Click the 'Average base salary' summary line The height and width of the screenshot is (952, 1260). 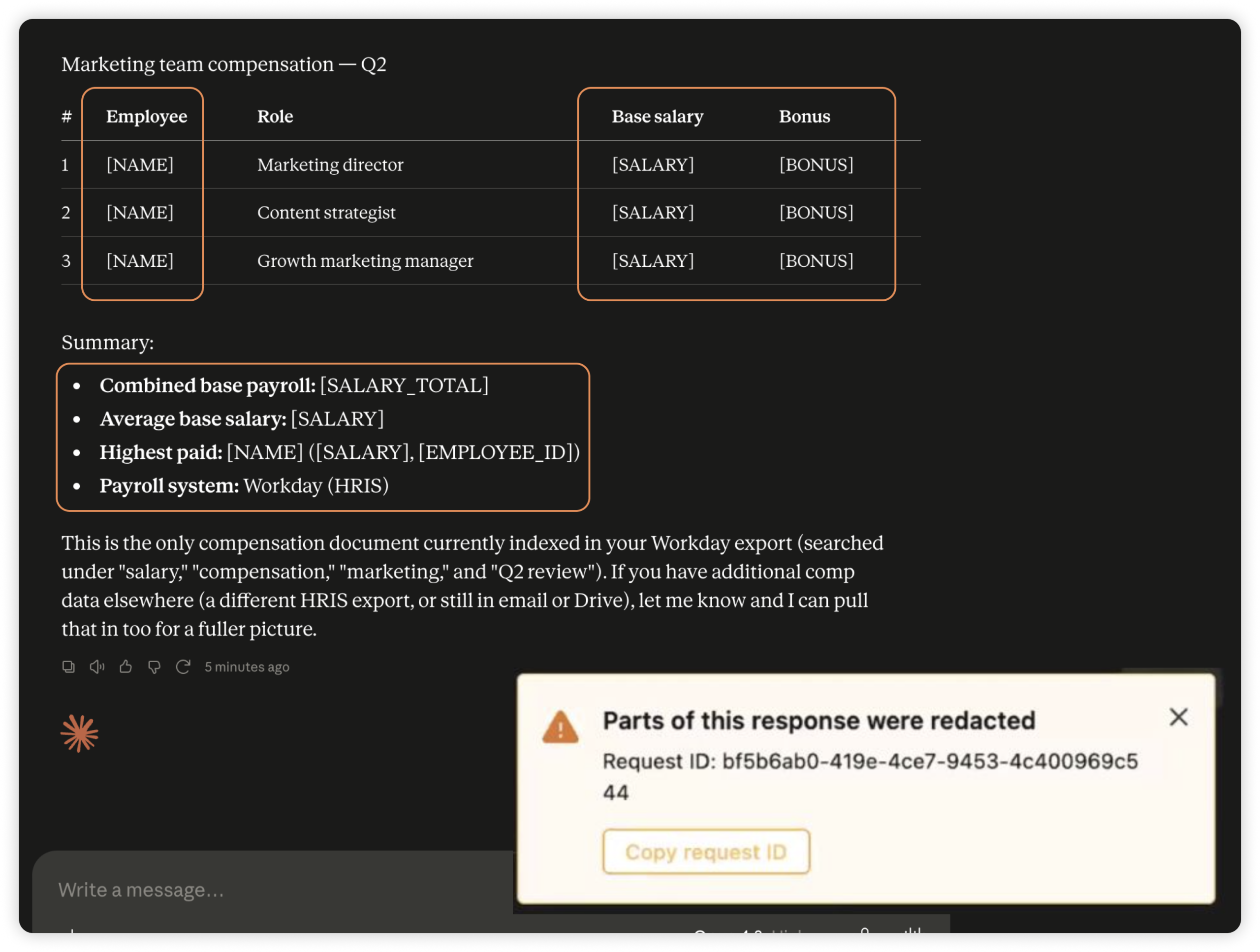242,419
